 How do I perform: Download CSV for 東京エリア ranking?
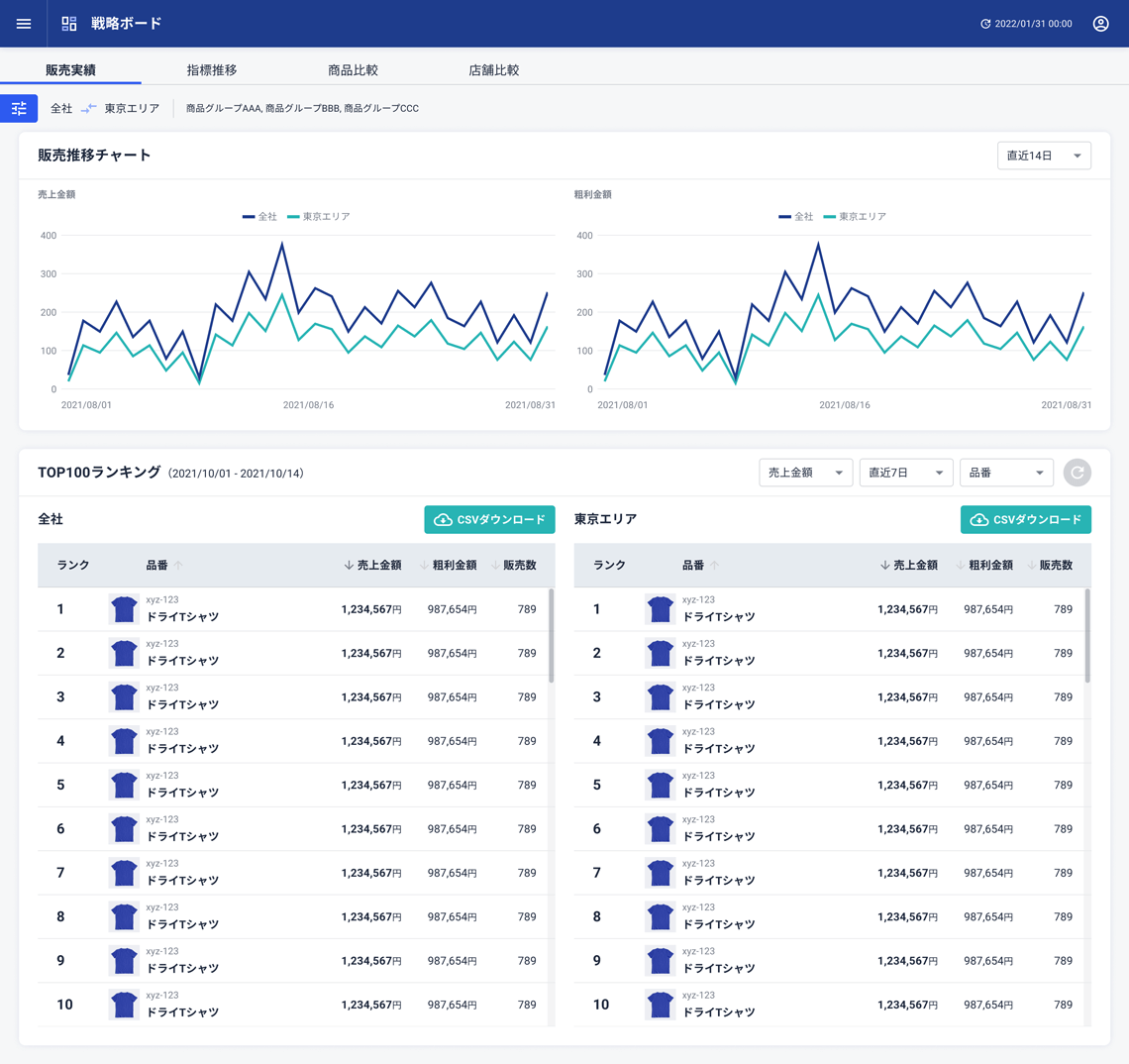click(x=1025, y=520)
